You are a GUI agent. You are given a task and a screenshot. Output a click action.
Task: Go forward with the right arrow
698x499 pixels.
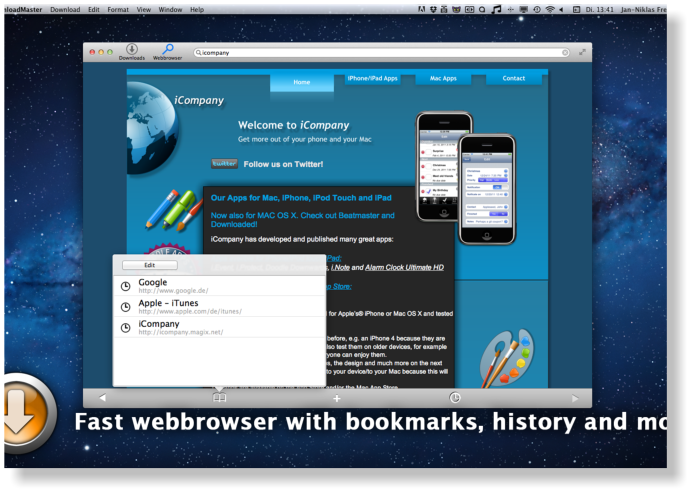point(575,398)
